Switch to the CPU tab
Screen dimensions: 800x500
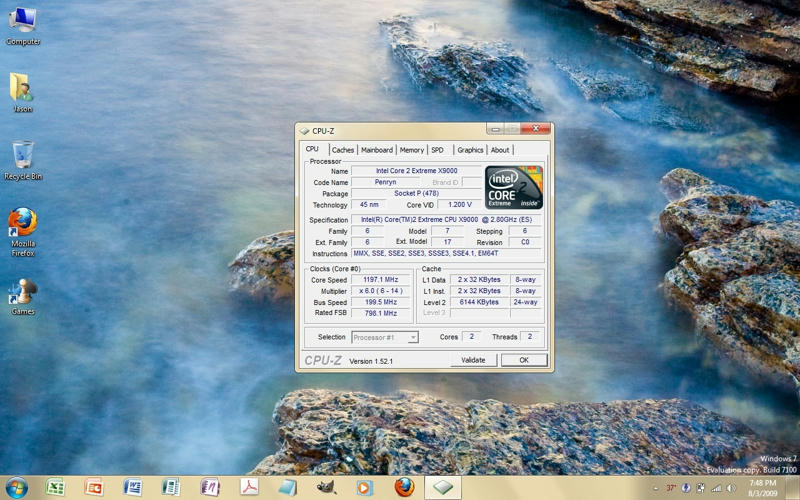(x=312, y=149)
